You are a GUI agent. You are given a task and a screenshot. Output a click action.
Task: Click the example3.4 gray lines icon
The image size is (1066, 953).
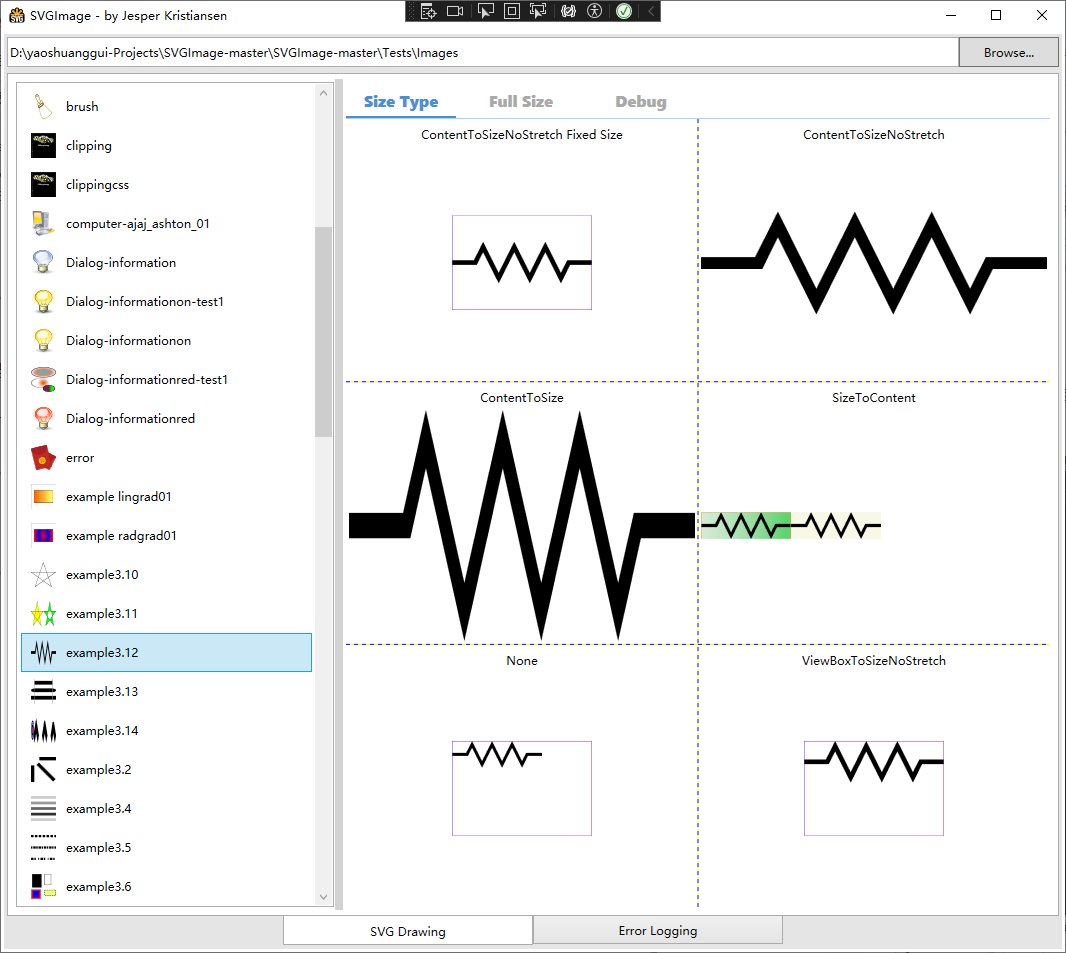pyautogui.click(x=43, y=809)
